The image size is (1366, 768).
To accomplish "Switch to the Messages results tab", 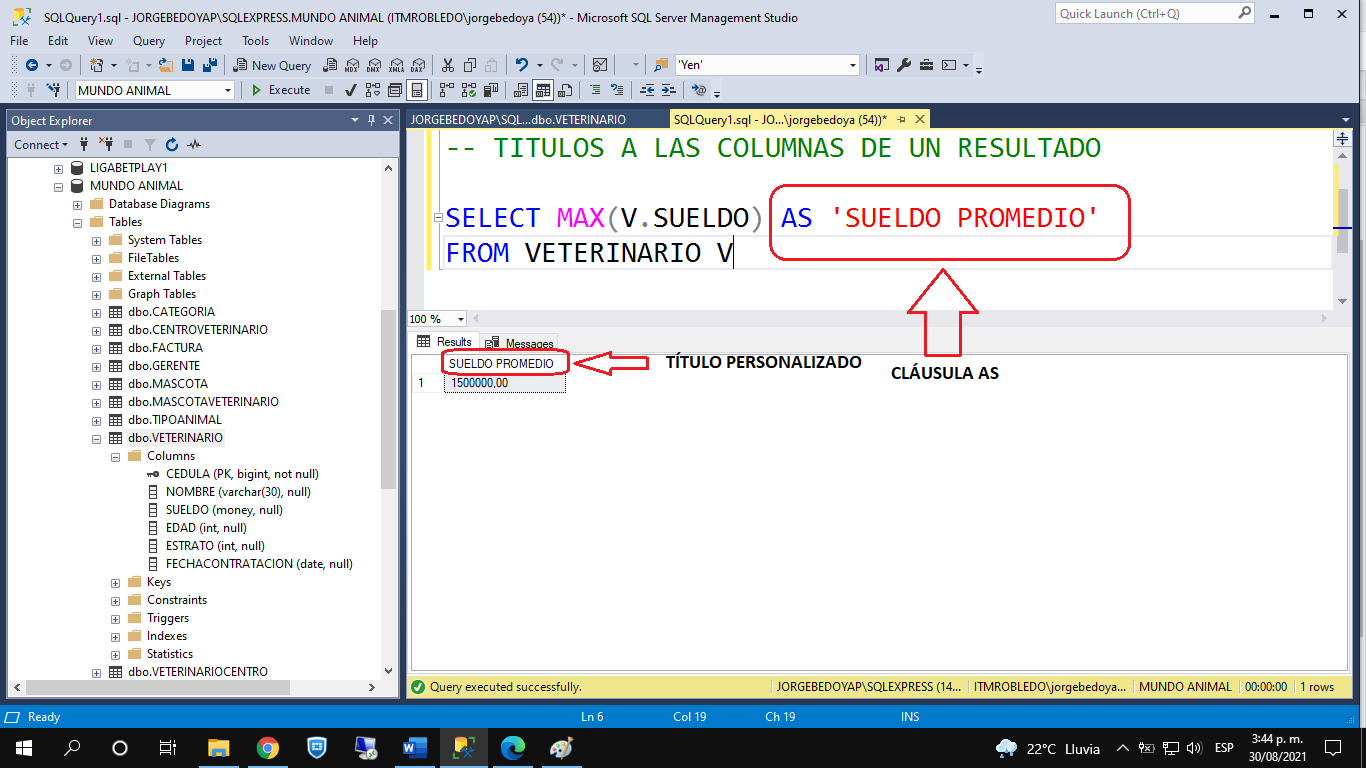I will (x=520, y=343).
